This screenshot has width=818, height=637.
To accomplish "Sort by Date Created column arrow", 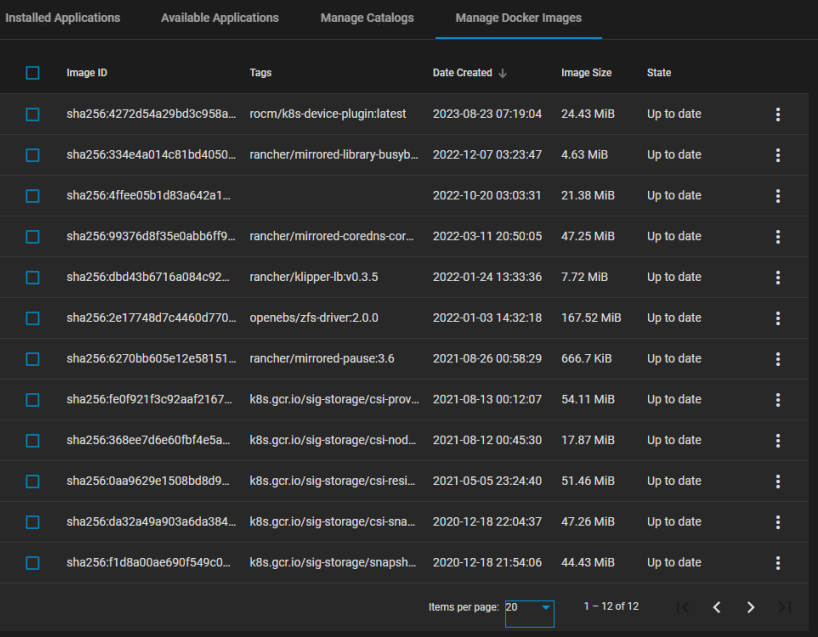I will pos(502,73).
